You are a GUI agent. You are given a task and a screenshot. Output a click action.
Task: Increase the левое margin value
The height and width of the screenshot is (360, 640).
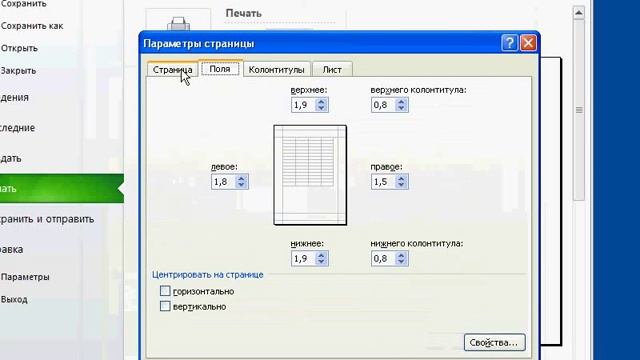(241, 178)
